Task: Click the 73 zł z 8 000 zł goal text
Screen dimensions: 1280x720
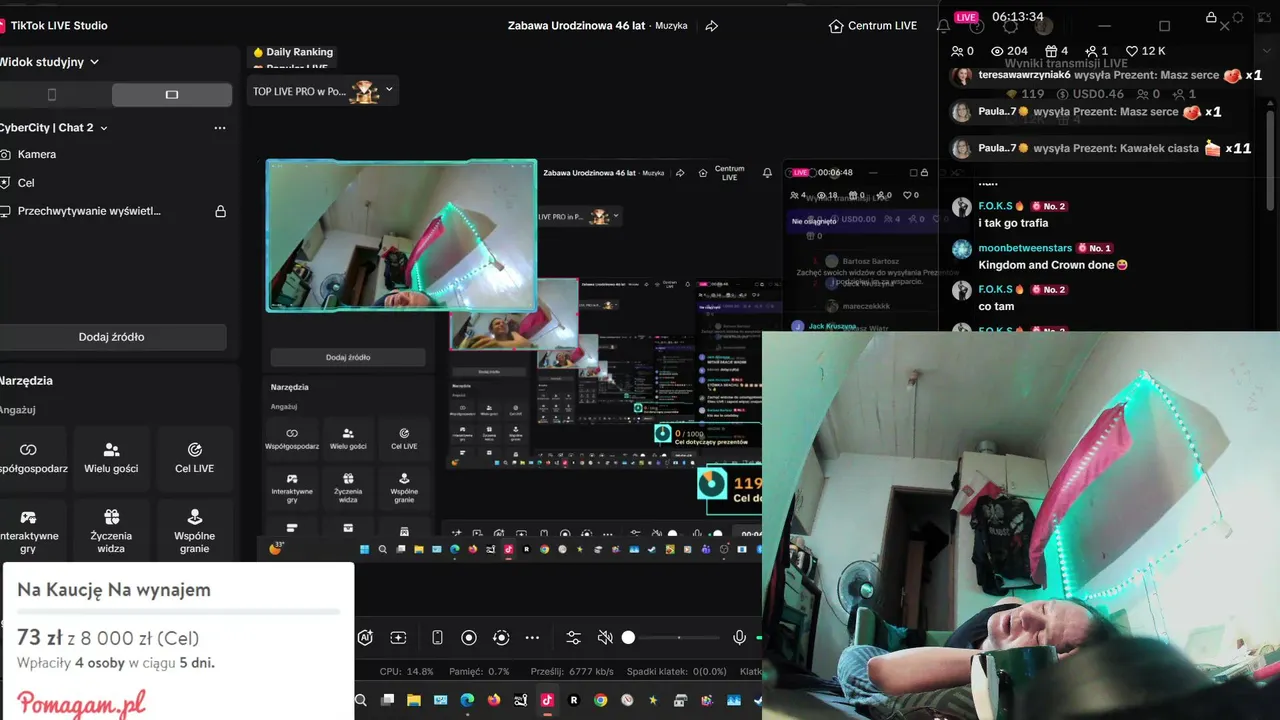Action: pyautogui.click(x=108, y=638)
